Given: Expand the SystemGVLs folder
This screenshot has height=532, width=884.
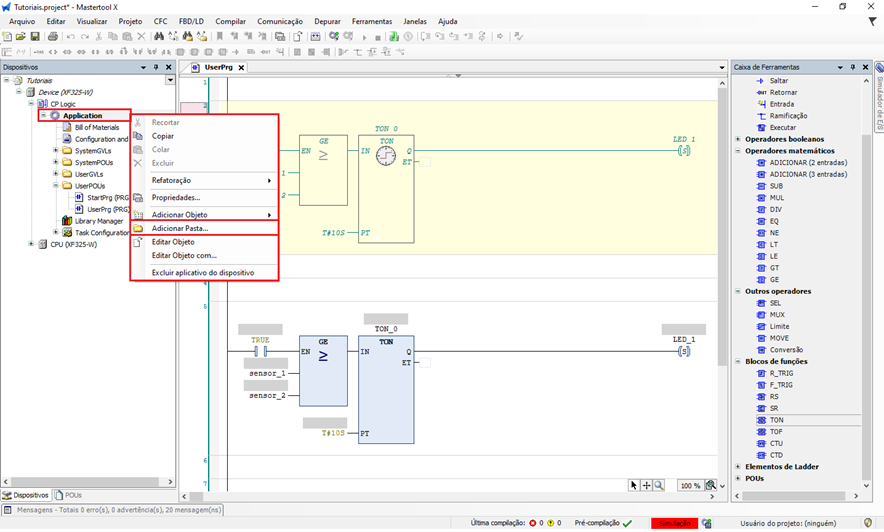Looking at the screenshot, I should (x=56, y=151).
